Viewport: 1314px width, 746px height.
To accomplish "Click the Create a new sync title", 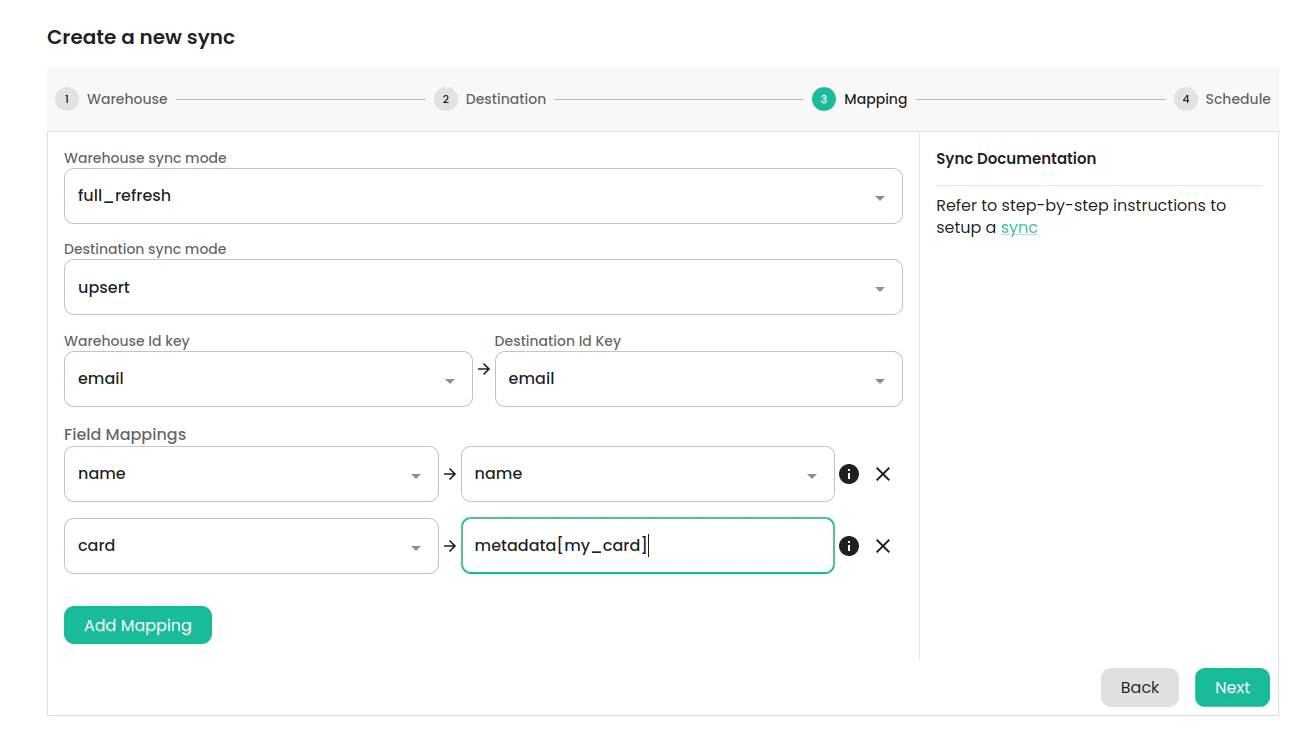I will click(141, 38).
